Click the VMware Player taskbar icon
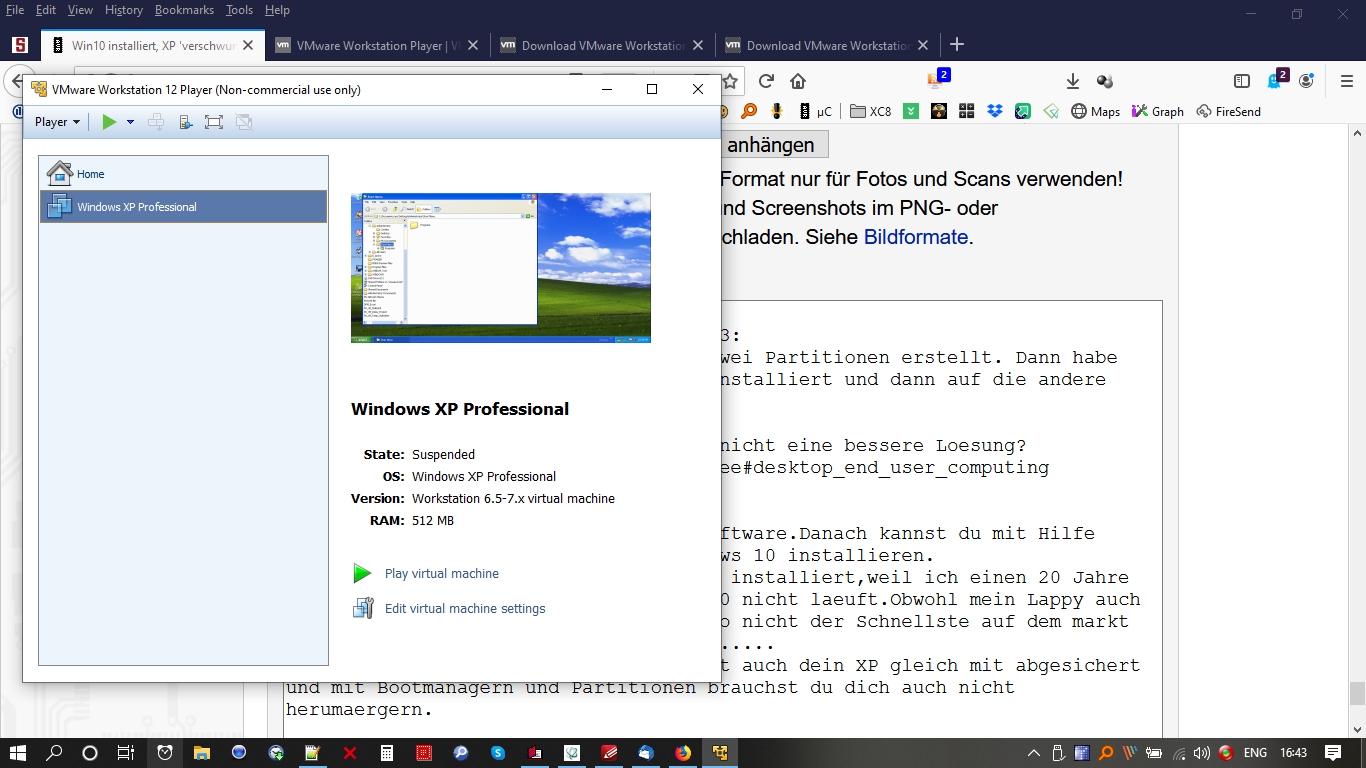This screenshot has height=768, width=1366. (720, 753)
